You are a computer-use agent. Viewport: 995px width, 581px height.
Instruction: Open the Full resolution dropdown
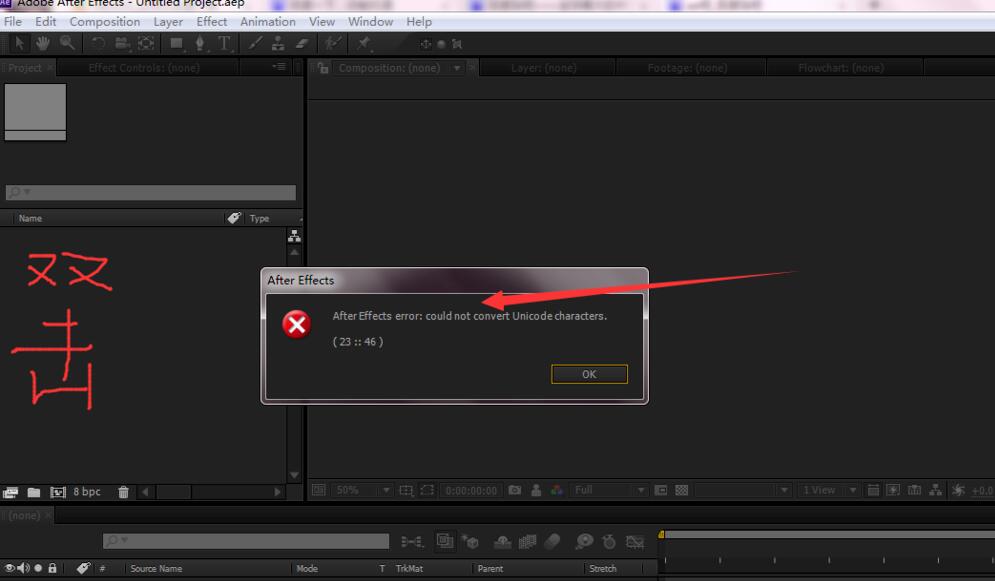click(607, 490)
